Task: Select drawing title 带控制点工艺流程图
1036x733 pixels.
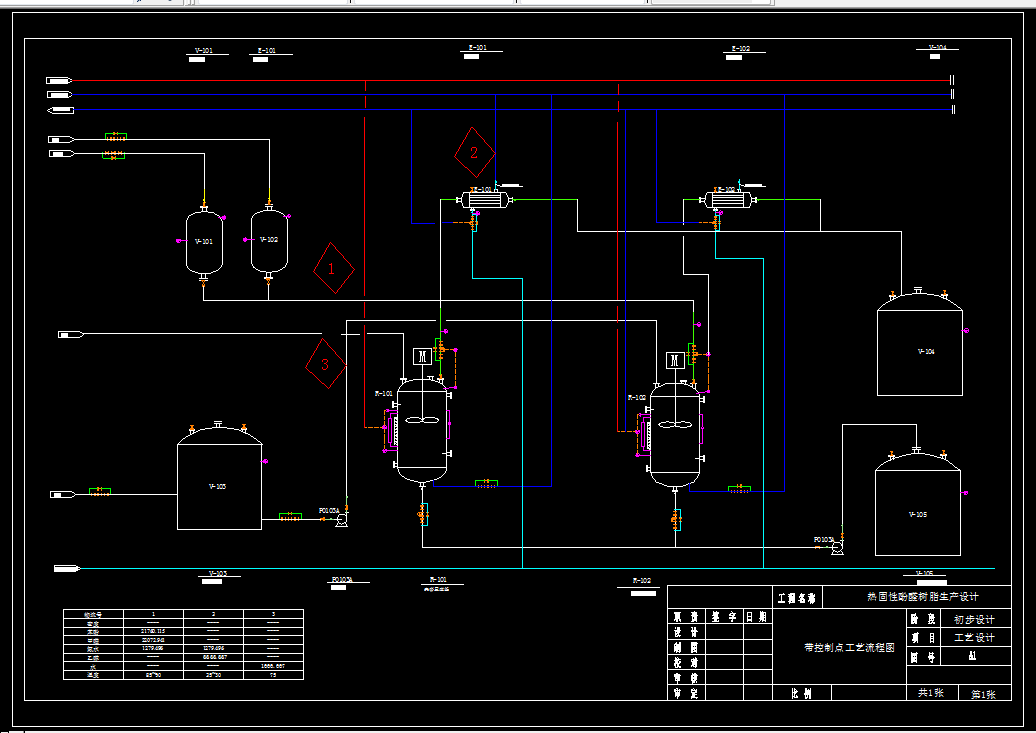Action: coord(849,648)
